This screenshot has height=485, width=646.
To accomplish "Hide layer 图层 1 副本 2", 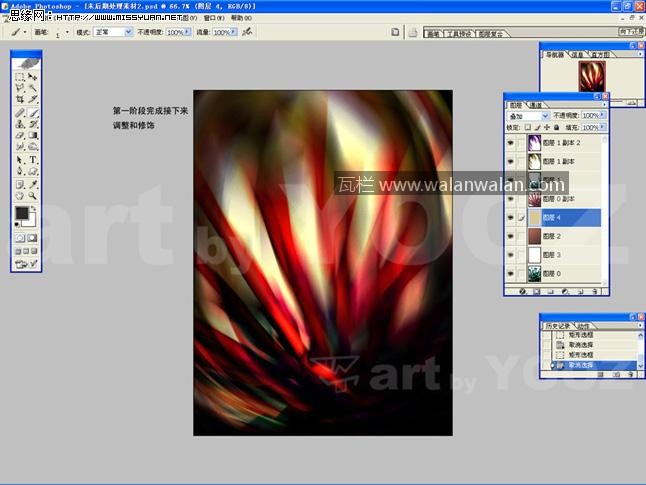I will tap(511, 144).
